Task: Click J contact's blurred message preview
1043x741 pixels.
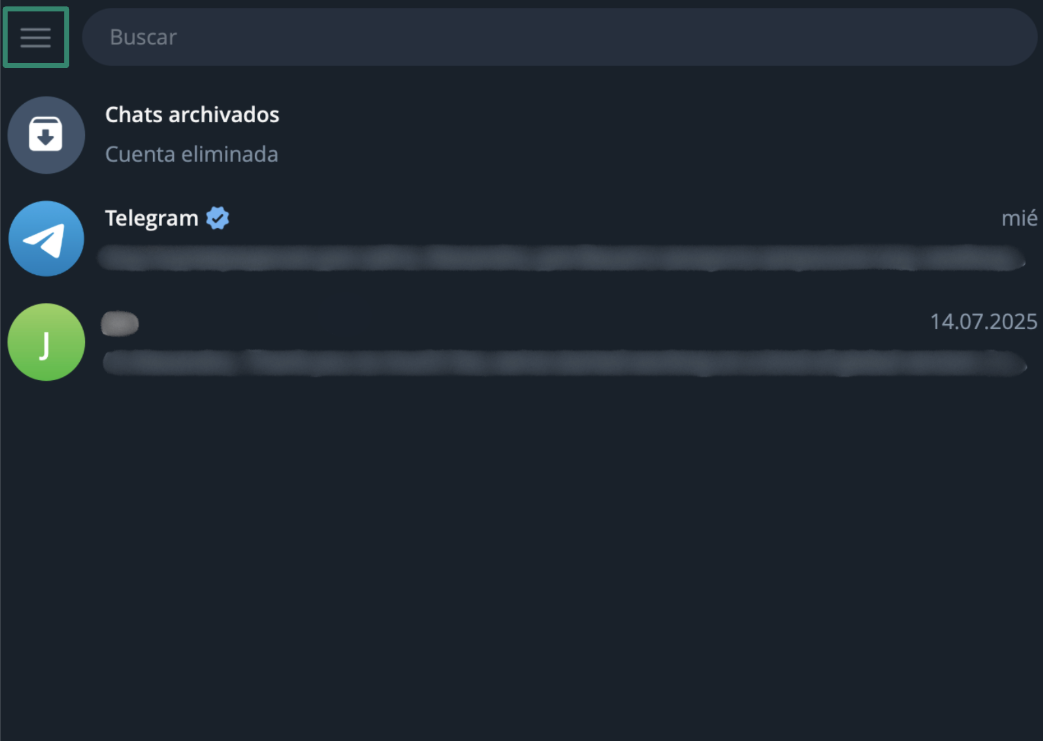Action: tap(560, 362)
